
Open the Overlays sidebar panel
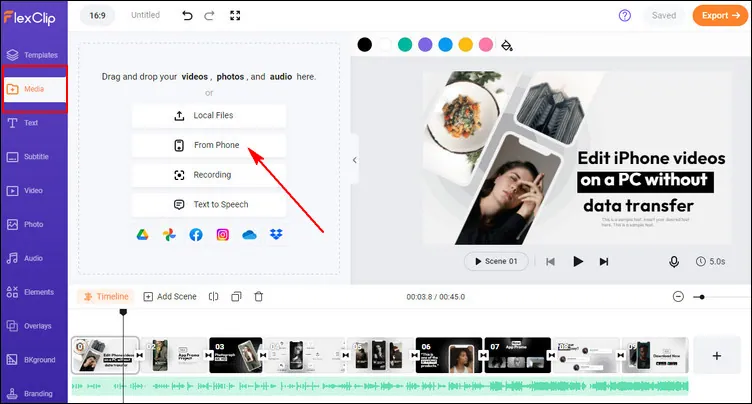pos(29,326)
